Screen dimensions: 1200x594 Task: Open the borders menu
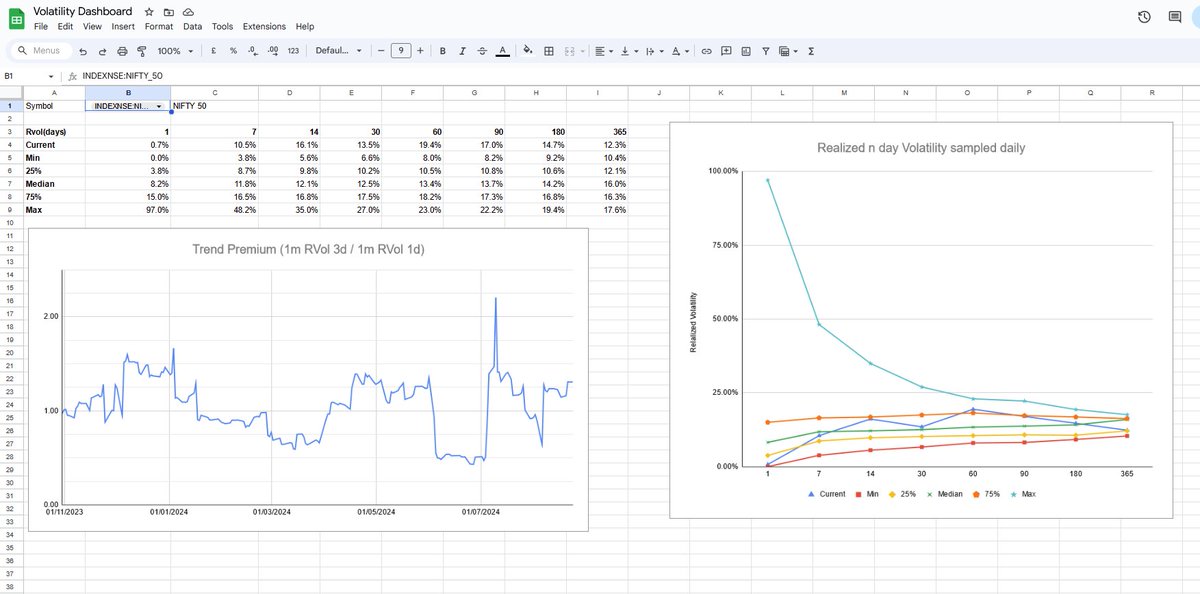pyautogui.click(x=549, y=51)
